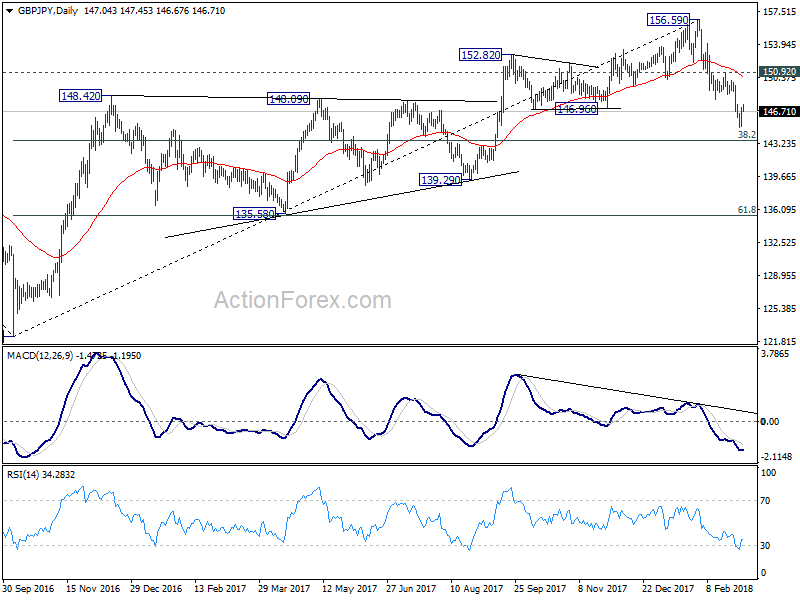Click the 61.8 Fibonacci level label
Image resolution: width=800 pixels, height=600 pixels.
[746, 210]
